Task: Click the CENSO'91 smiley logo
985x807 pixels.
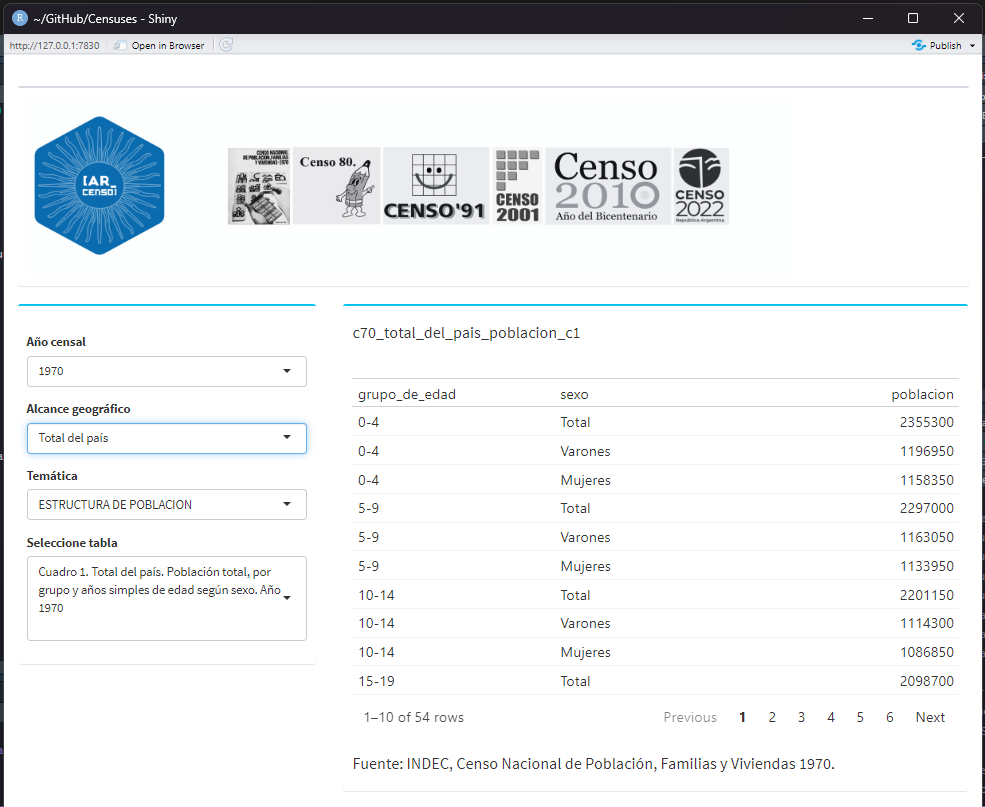Action: (x=435, y=186)
